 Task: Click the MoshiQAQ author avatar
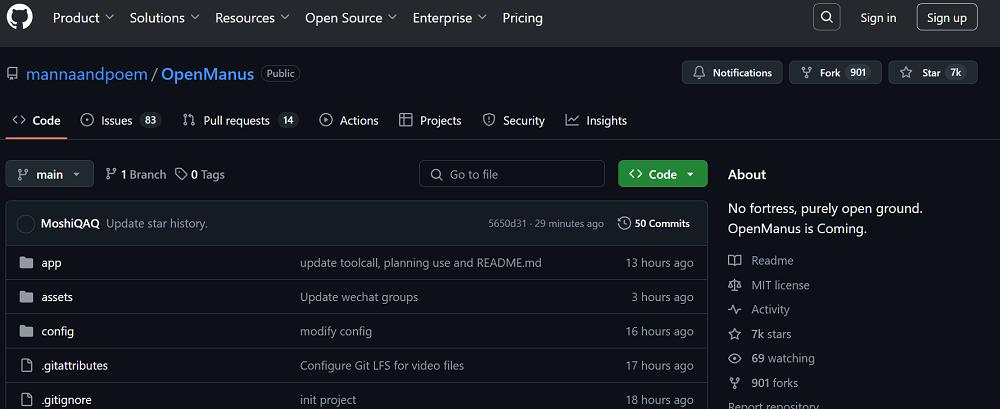26,223
